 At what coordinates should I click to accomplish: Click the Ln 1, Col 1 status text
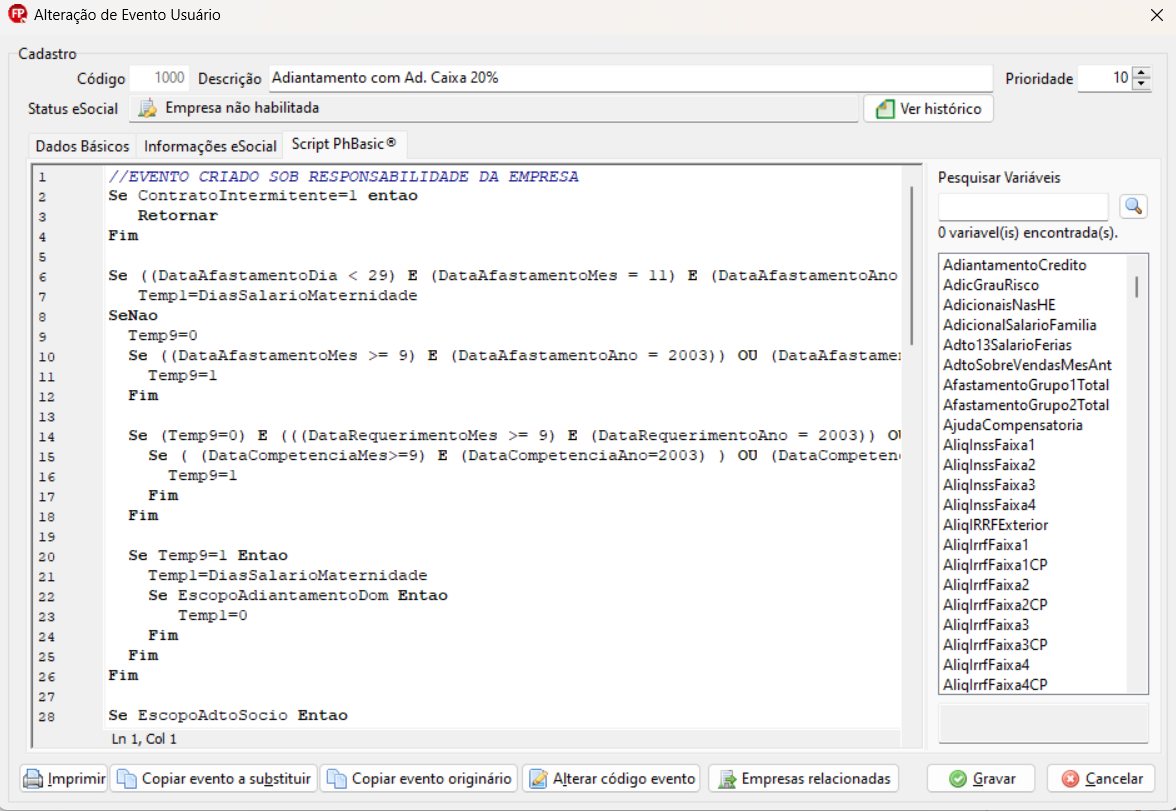coord(144,739)
